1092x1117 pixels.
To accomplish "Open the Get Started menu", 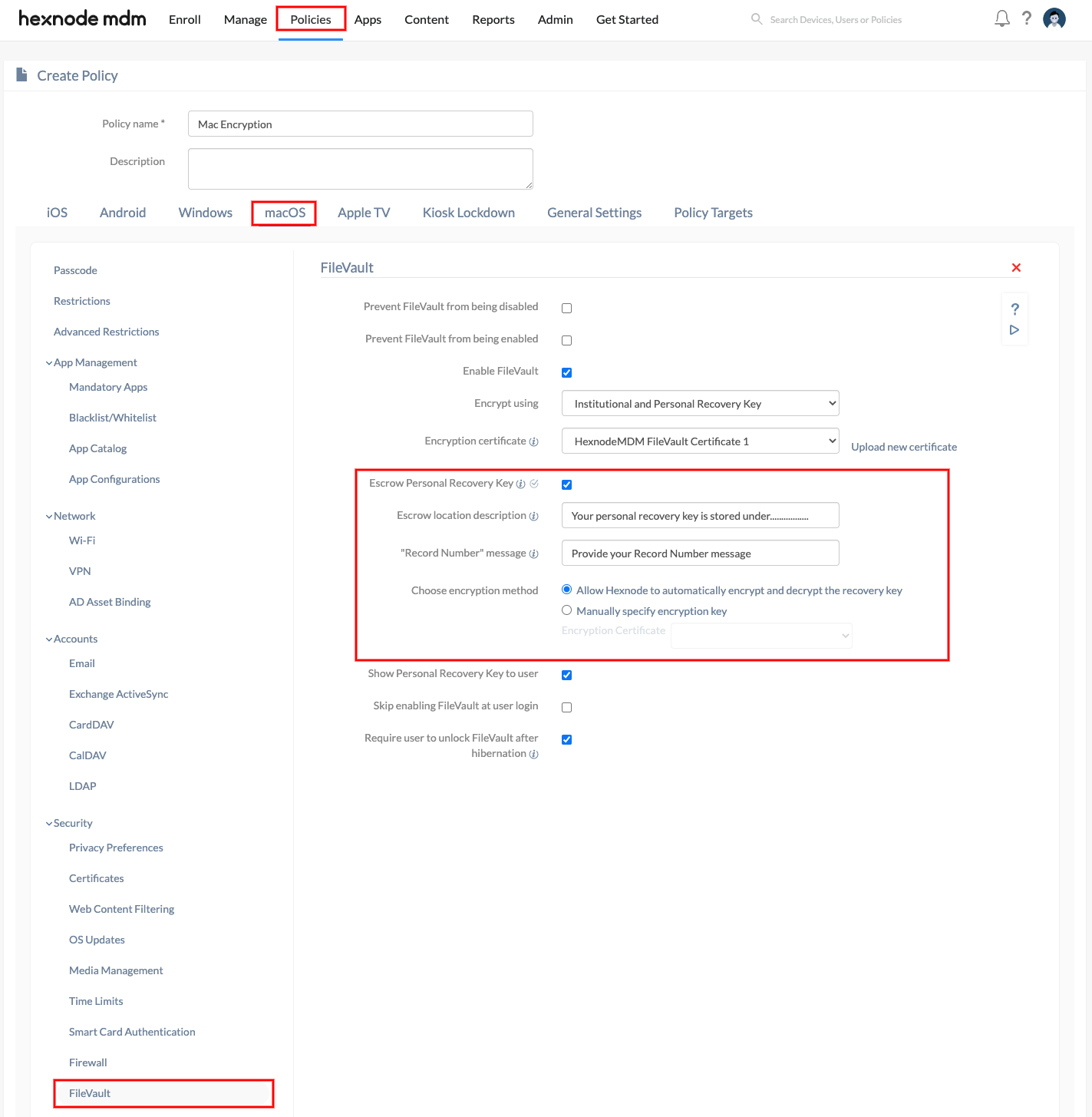I will [x=627, y=19].
